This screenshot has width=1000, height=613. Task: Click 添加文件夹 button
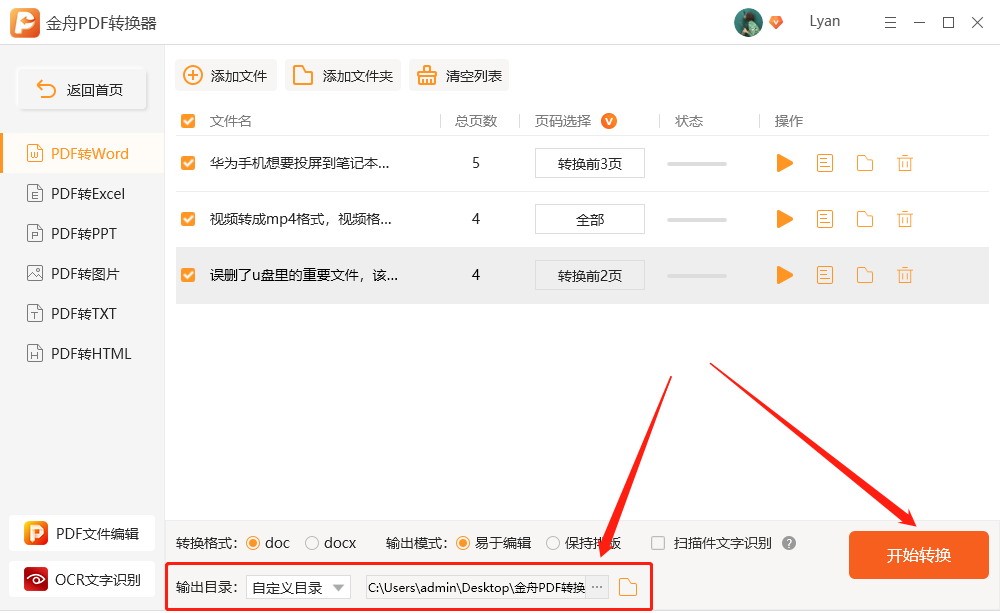point(342,75)
